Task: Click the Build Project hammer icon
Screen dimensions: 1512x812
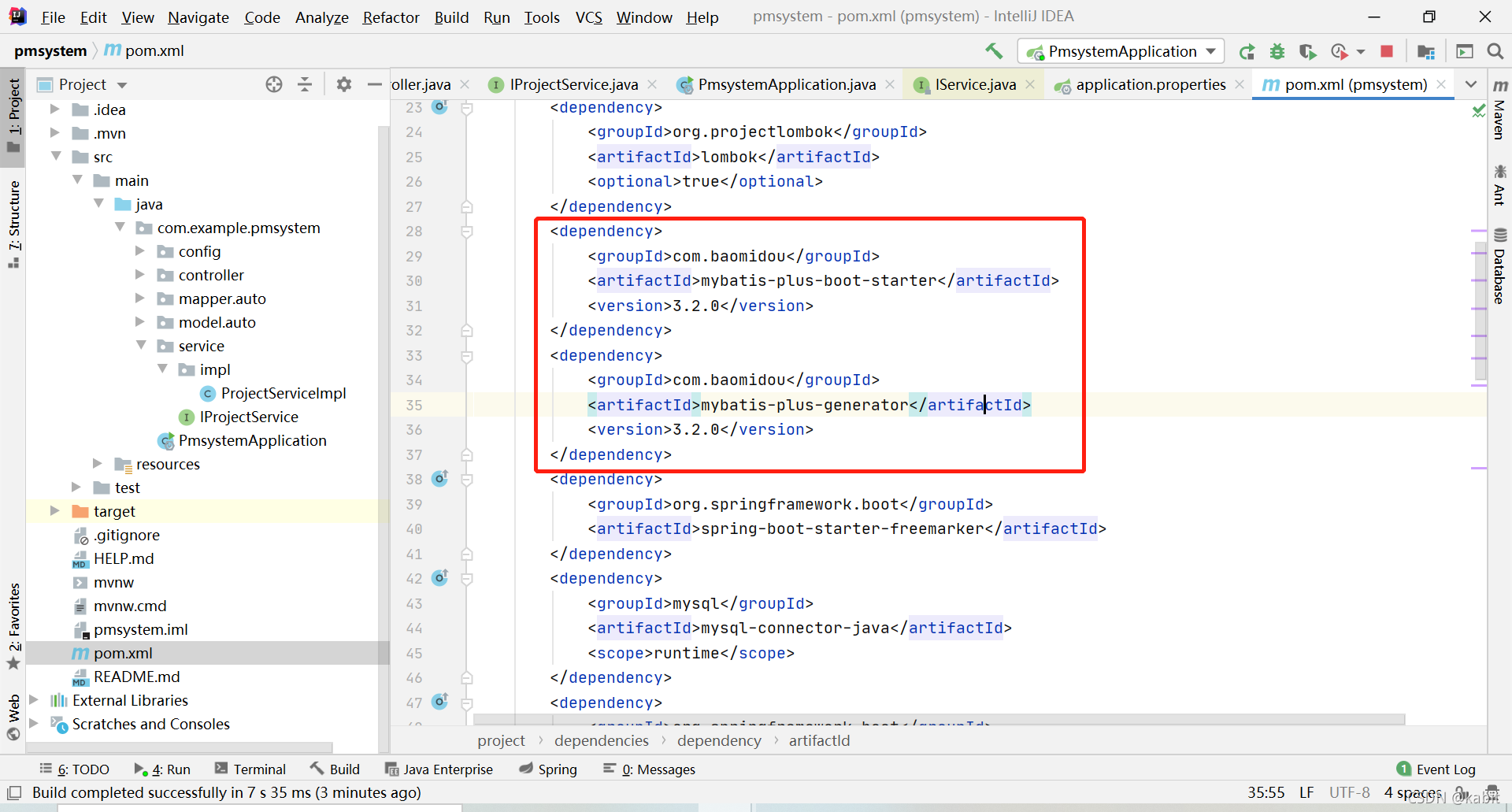Action: tap(994, 51)
